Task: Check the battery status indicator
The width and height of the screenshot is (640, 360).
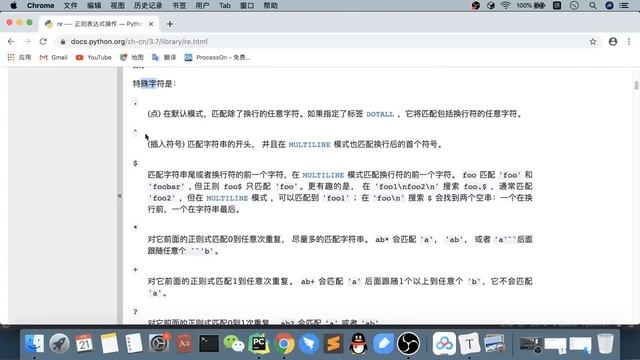Action: point(531,6)
